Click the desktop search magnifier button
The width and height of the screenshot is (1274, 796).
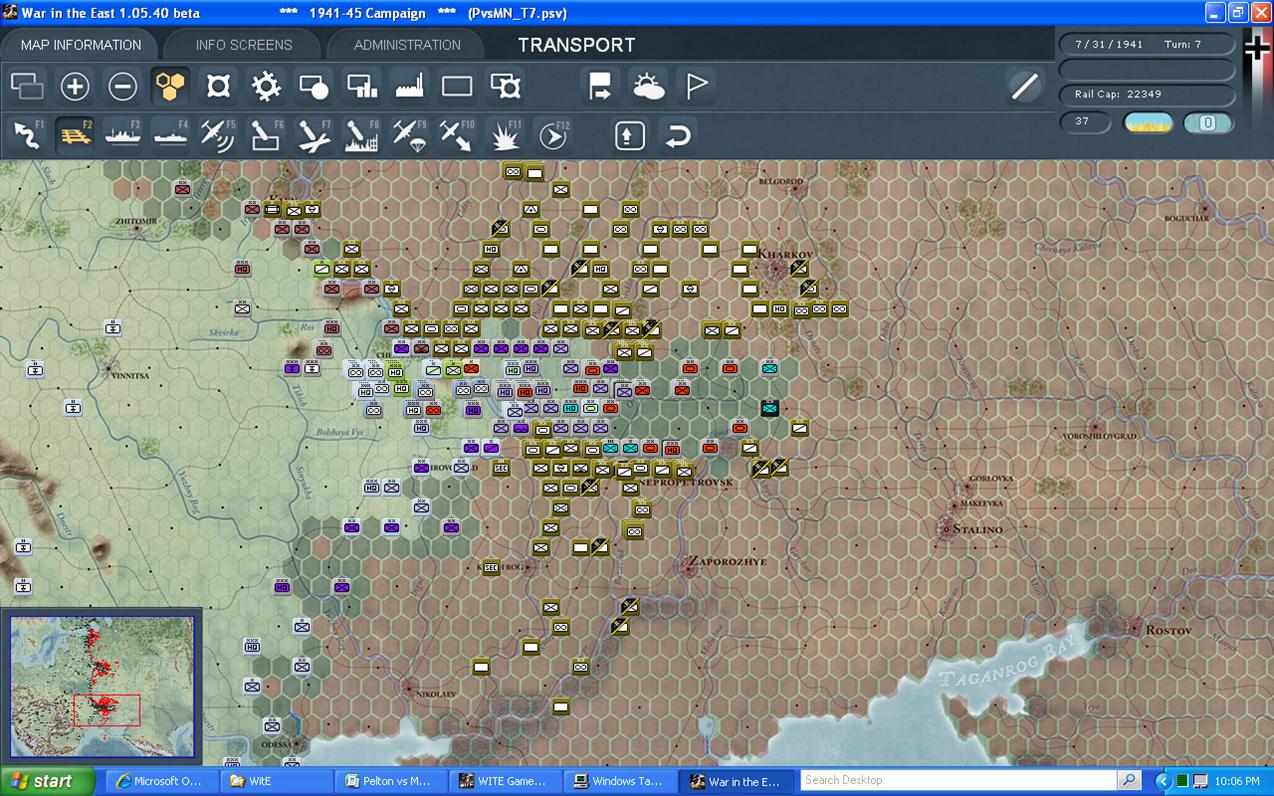pos(1129,780)
